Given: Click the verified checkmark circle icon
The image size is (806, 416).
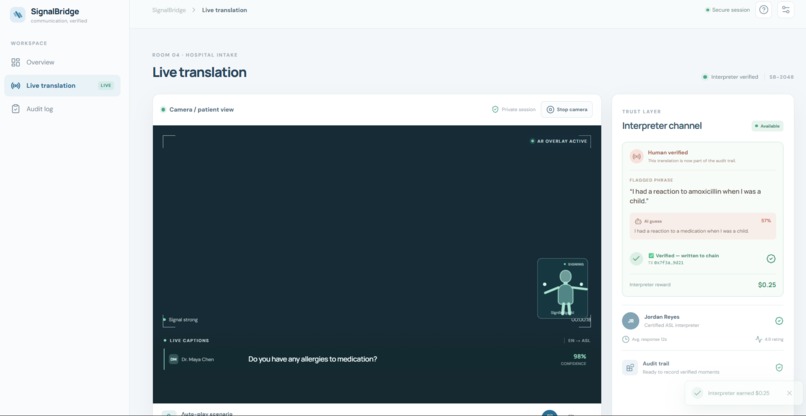Looking at the screenshot, I should point(636,259).
